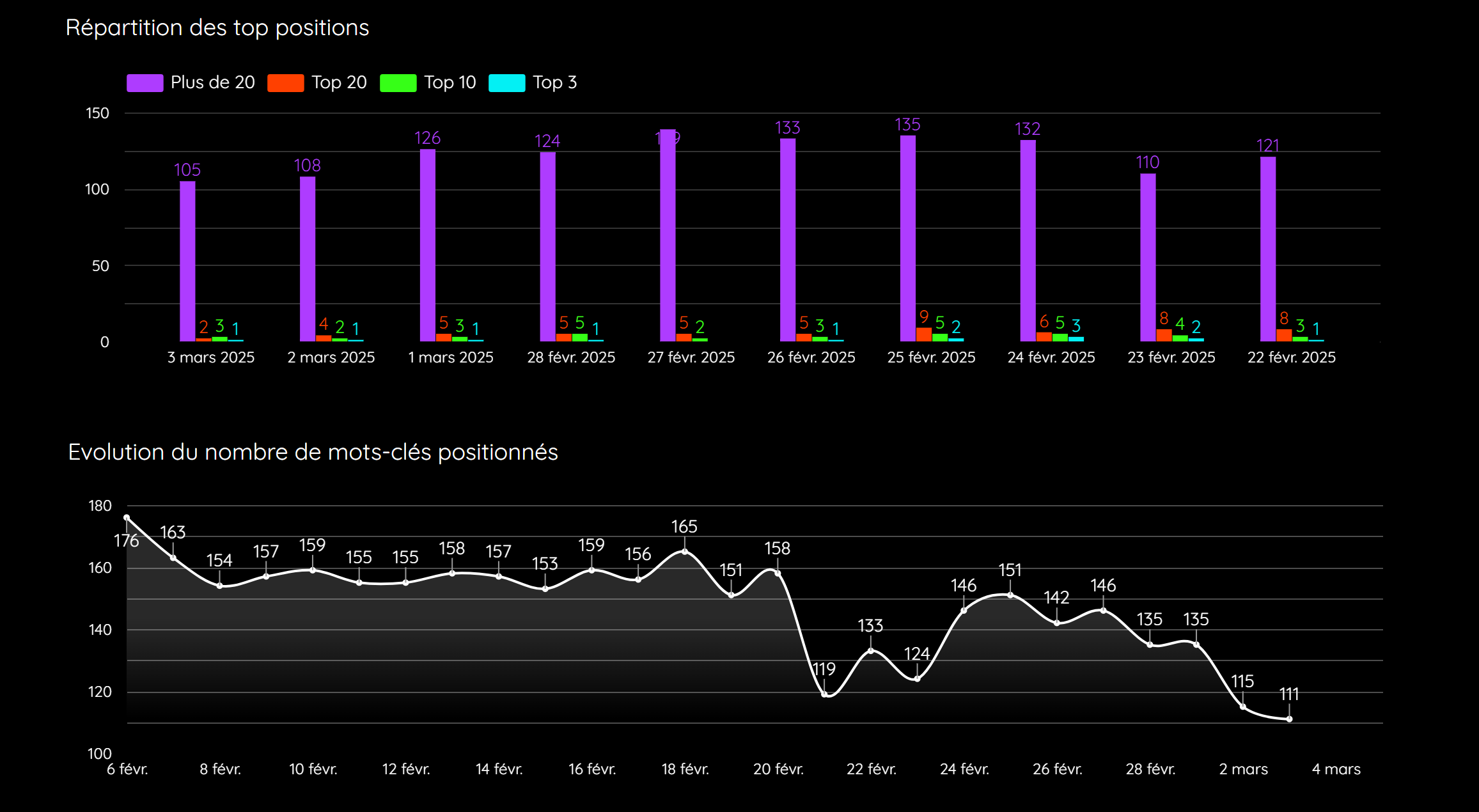Click the 165 peak data point
This screenshot has width=1479, height=812.
pos(684,552)
